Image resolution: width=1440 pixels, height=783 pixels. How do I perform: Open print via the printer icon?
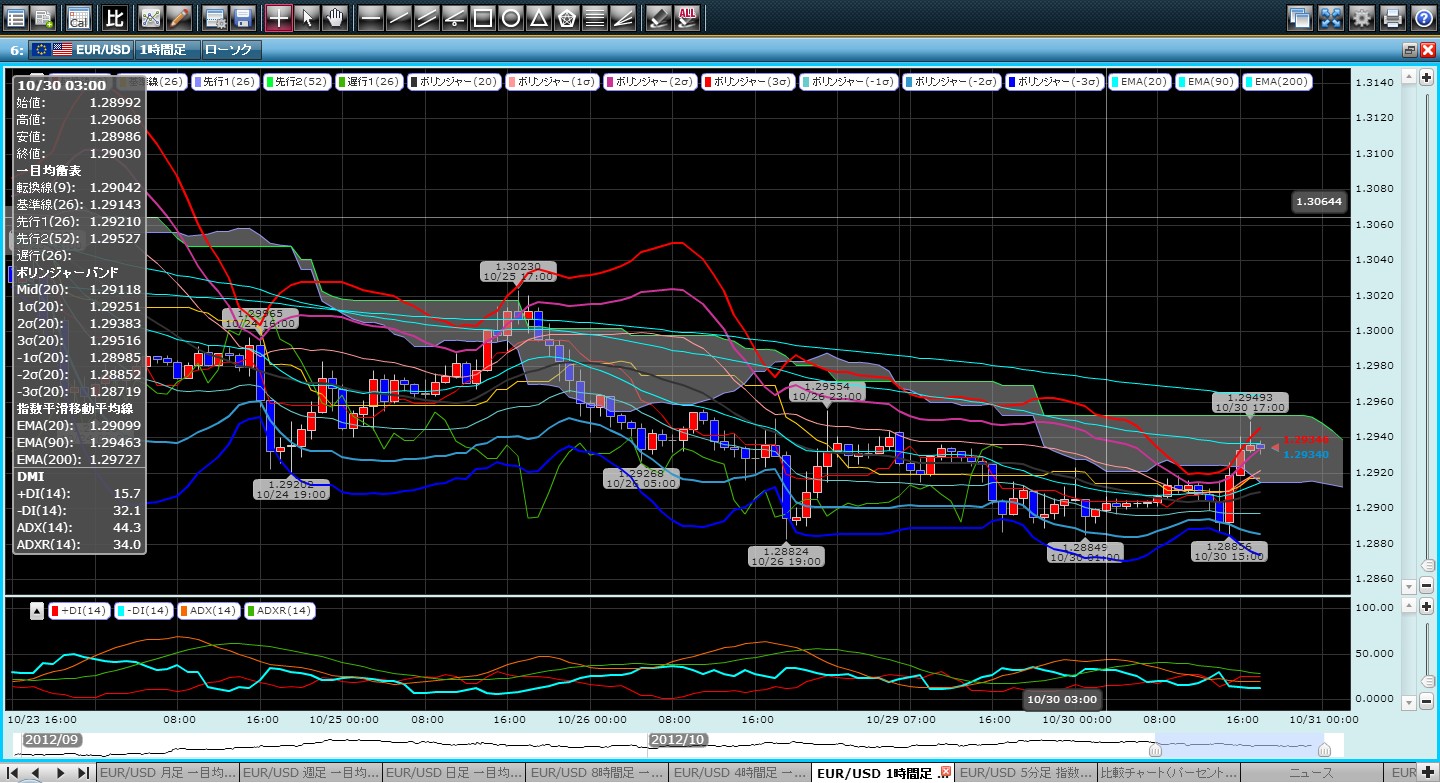click(x=1392, y=17)
